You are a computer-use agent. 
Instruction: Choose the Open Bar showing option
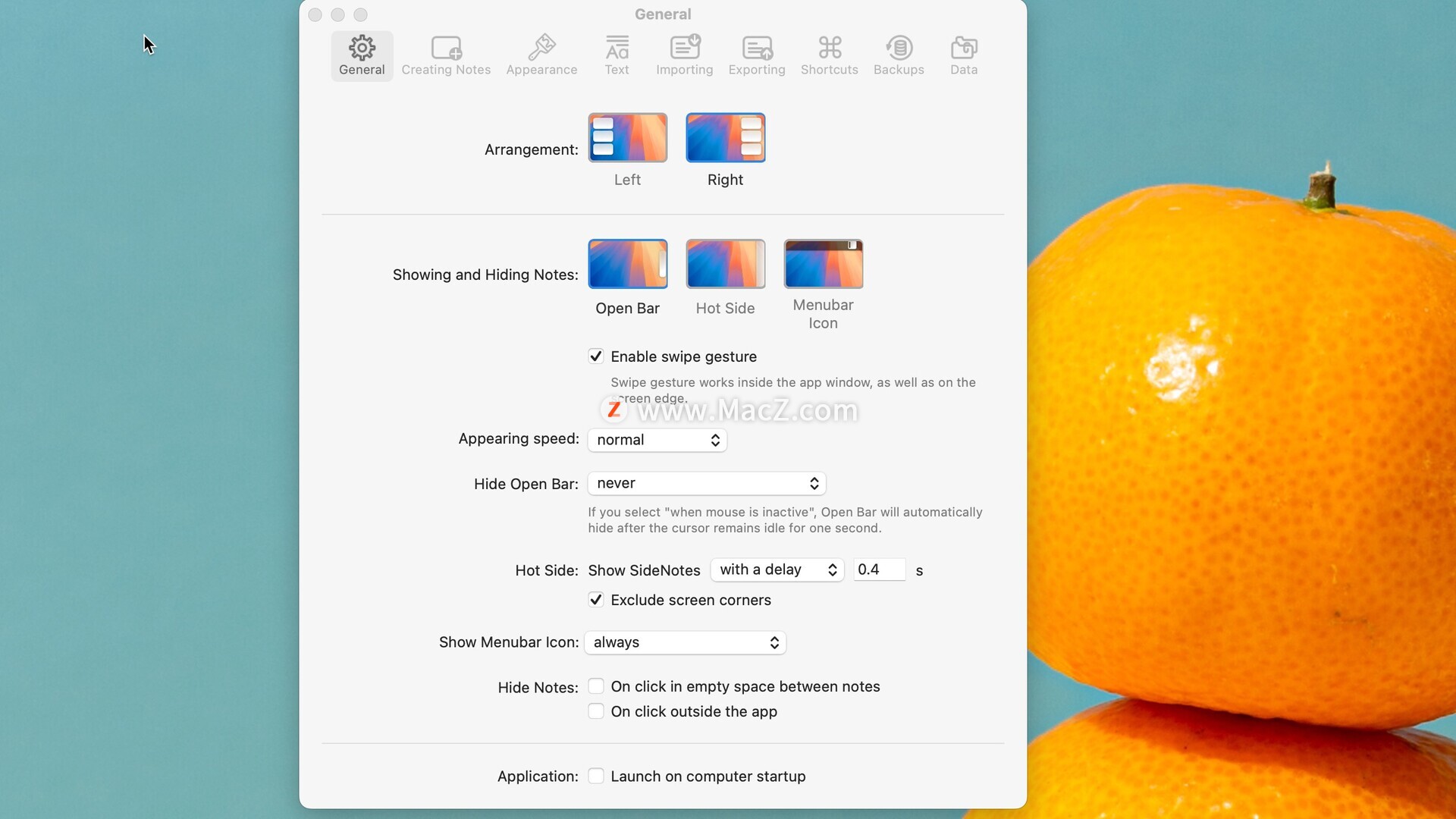628,264
